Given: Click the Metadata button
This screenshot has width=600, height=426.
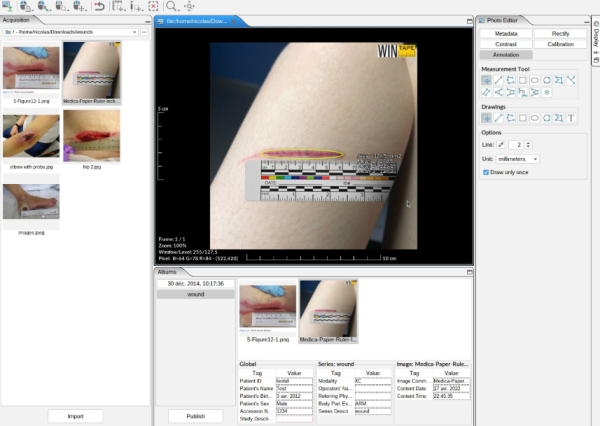Looking at the screenshot, I should [506, 34].
